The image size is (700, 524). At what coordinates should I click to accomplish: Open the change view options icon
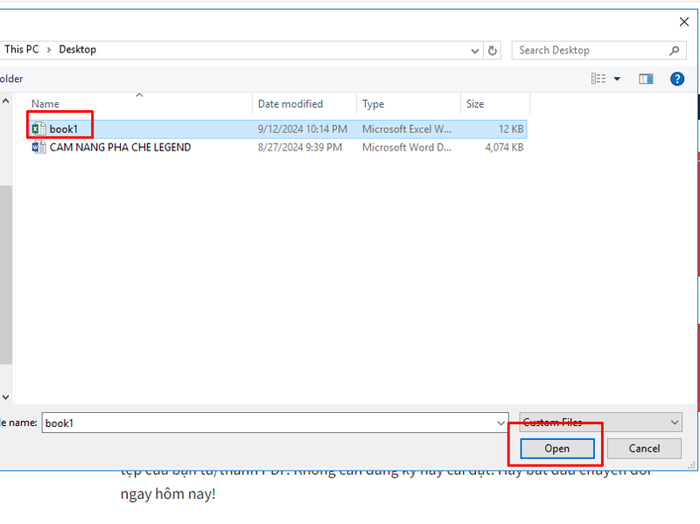coord(598,79)
